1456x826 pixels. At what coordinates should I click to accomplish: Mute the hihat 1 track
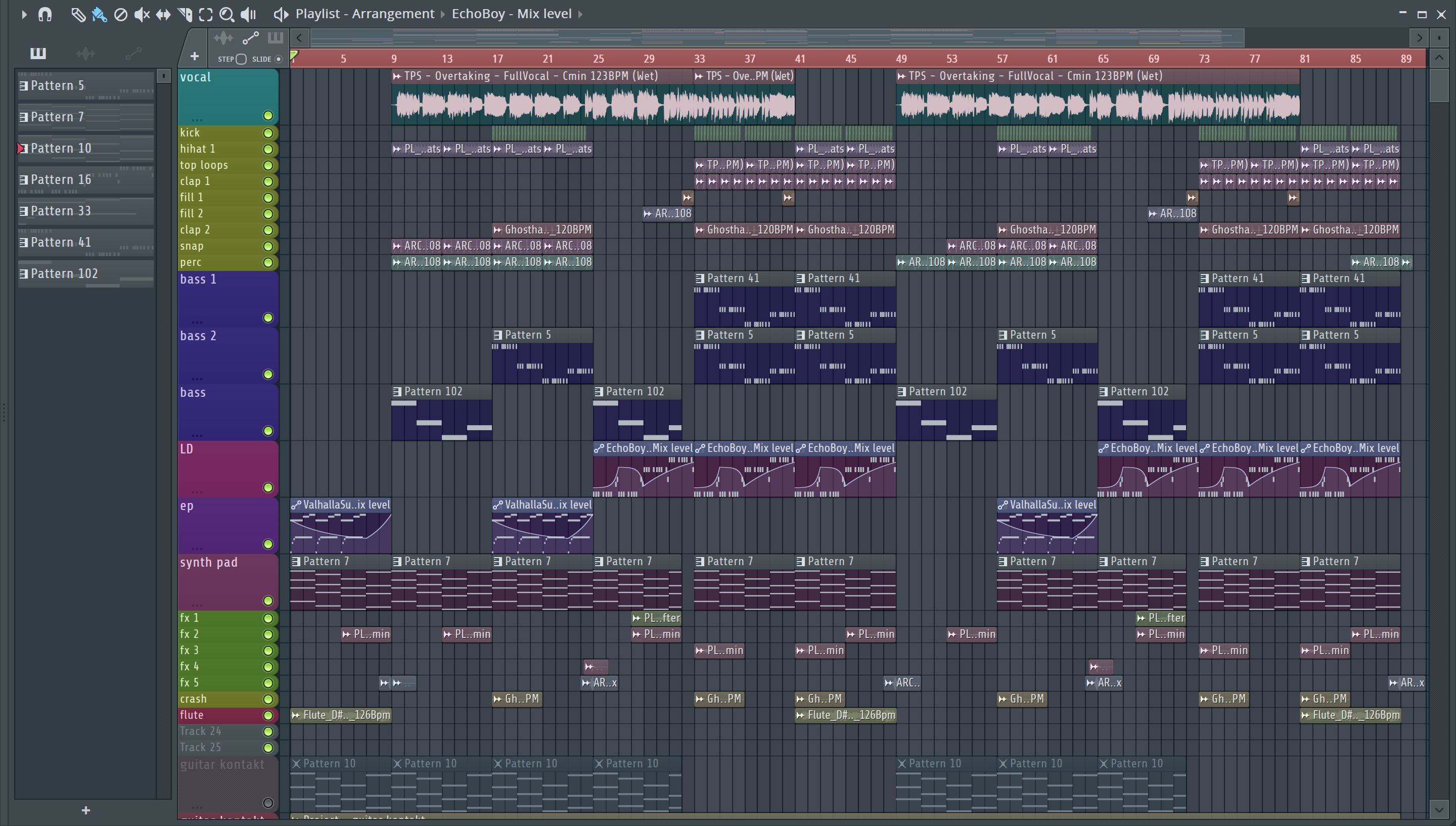268,149
